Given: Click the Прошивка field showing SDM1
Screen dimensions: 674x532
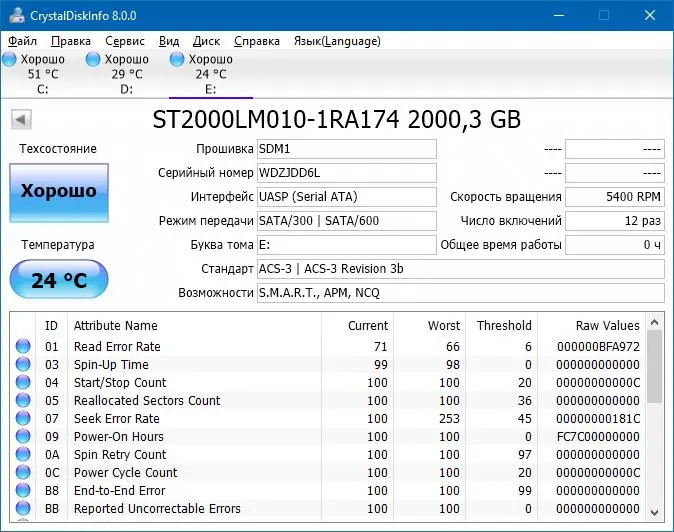Looking at the screenshot, I should [347, 149].
